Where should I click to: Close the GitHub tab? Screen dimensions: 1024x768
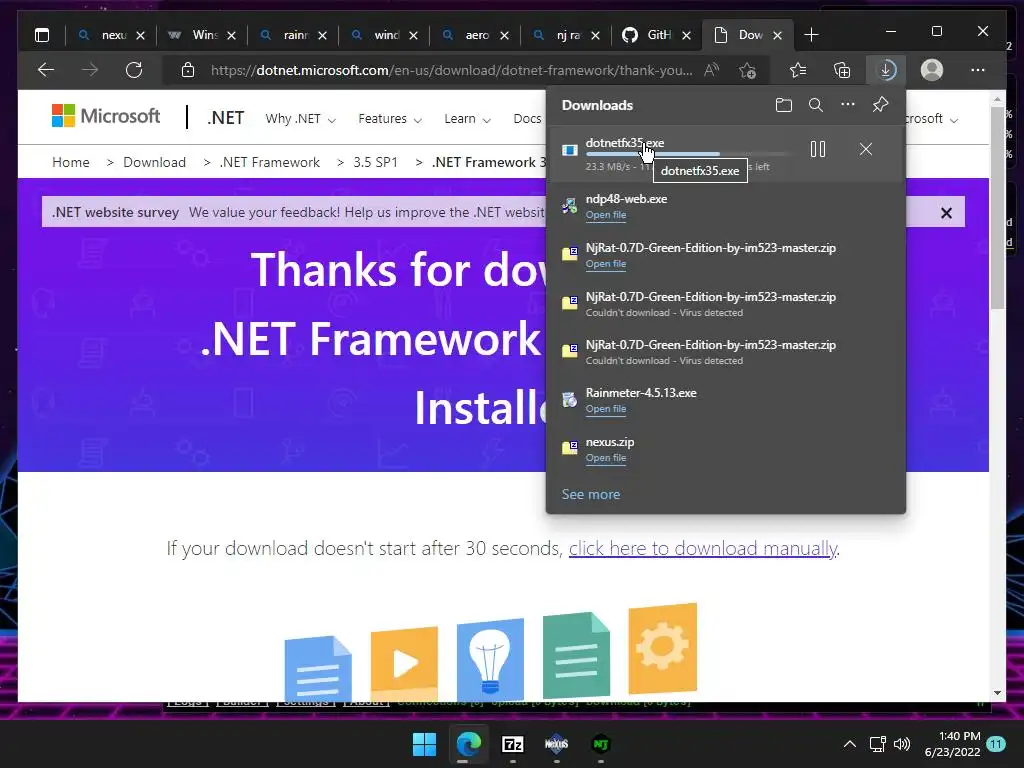(686, 35)
